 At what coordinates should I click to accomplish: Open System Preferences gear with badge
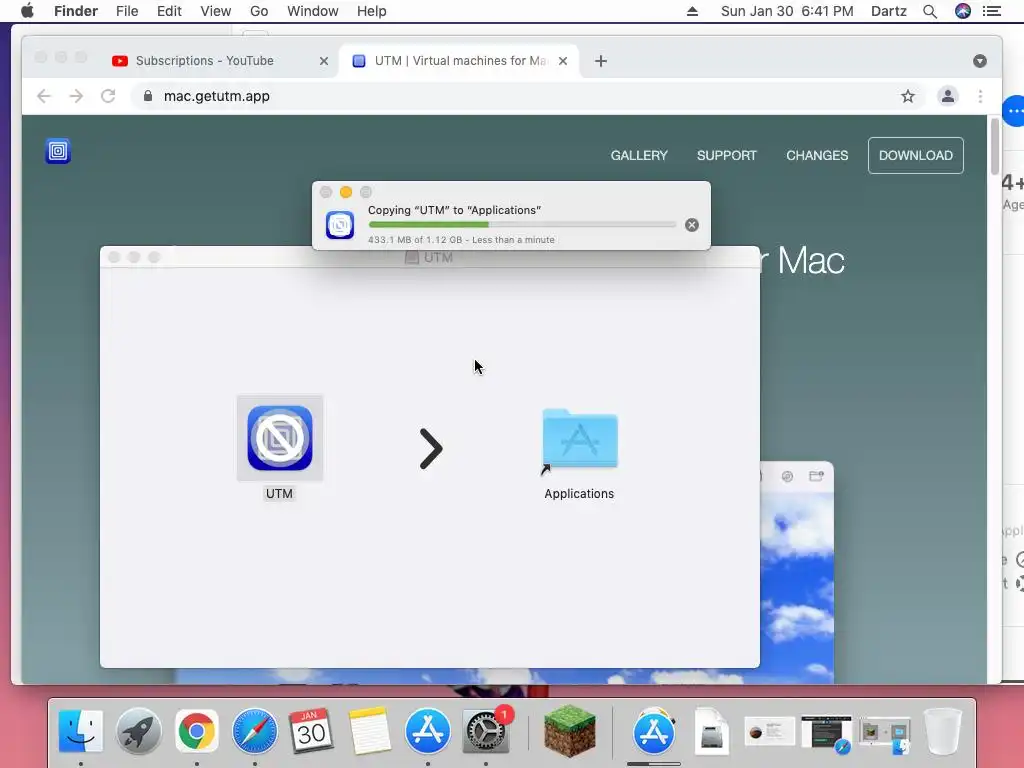click(x=486, y=731)
